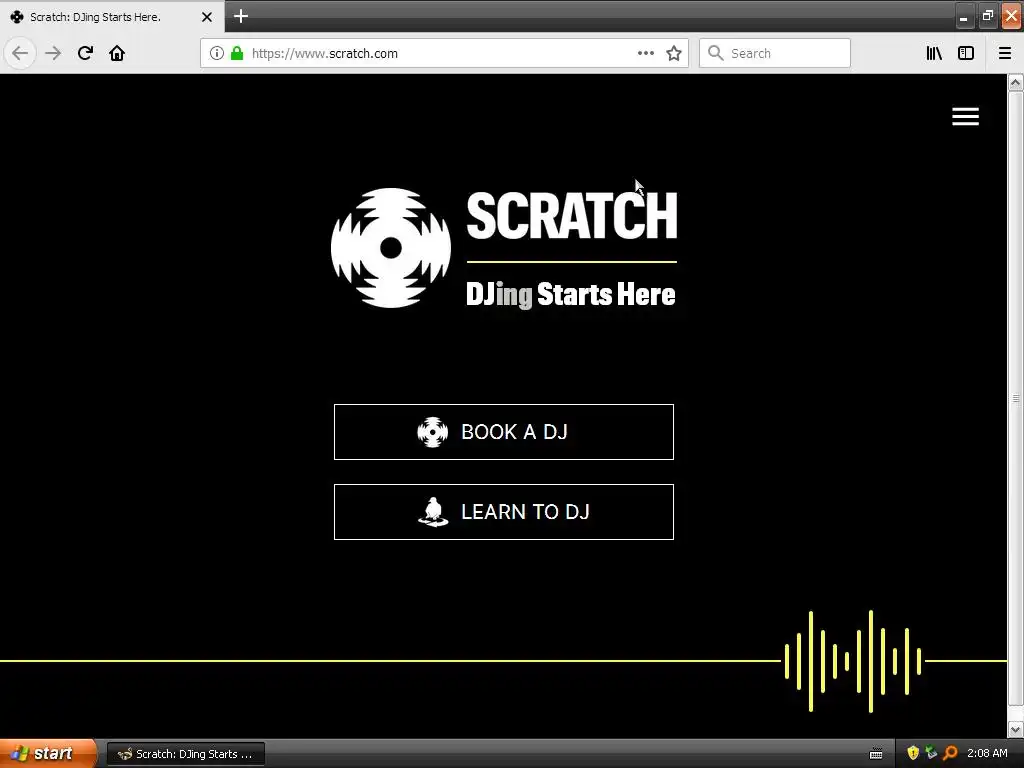This screenshot has width=1024, height=768.
Task: Click the page scrollbar down arrow
Action: click(x=1016, y=729)
